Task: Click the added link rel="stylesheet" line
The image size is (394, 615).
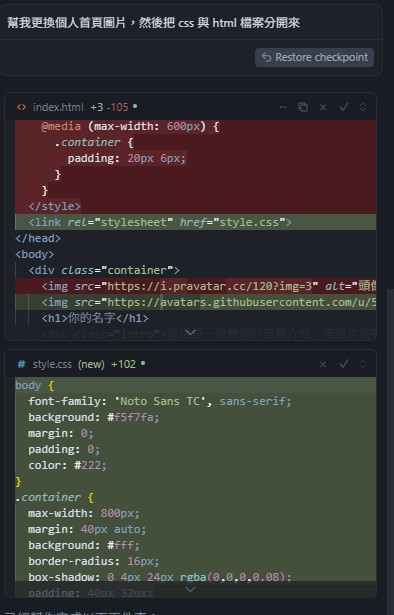Action: pos(195,222)
